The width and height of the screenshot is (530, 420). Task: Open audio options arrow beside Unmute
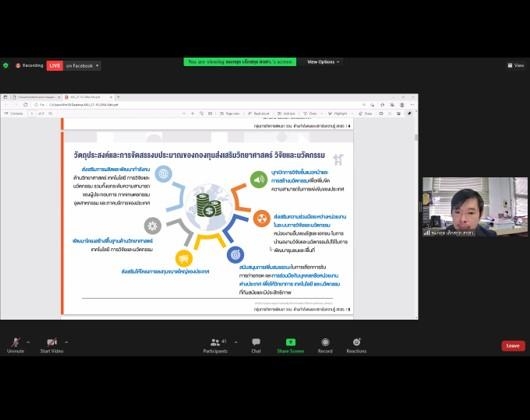[x=28, y=342]
